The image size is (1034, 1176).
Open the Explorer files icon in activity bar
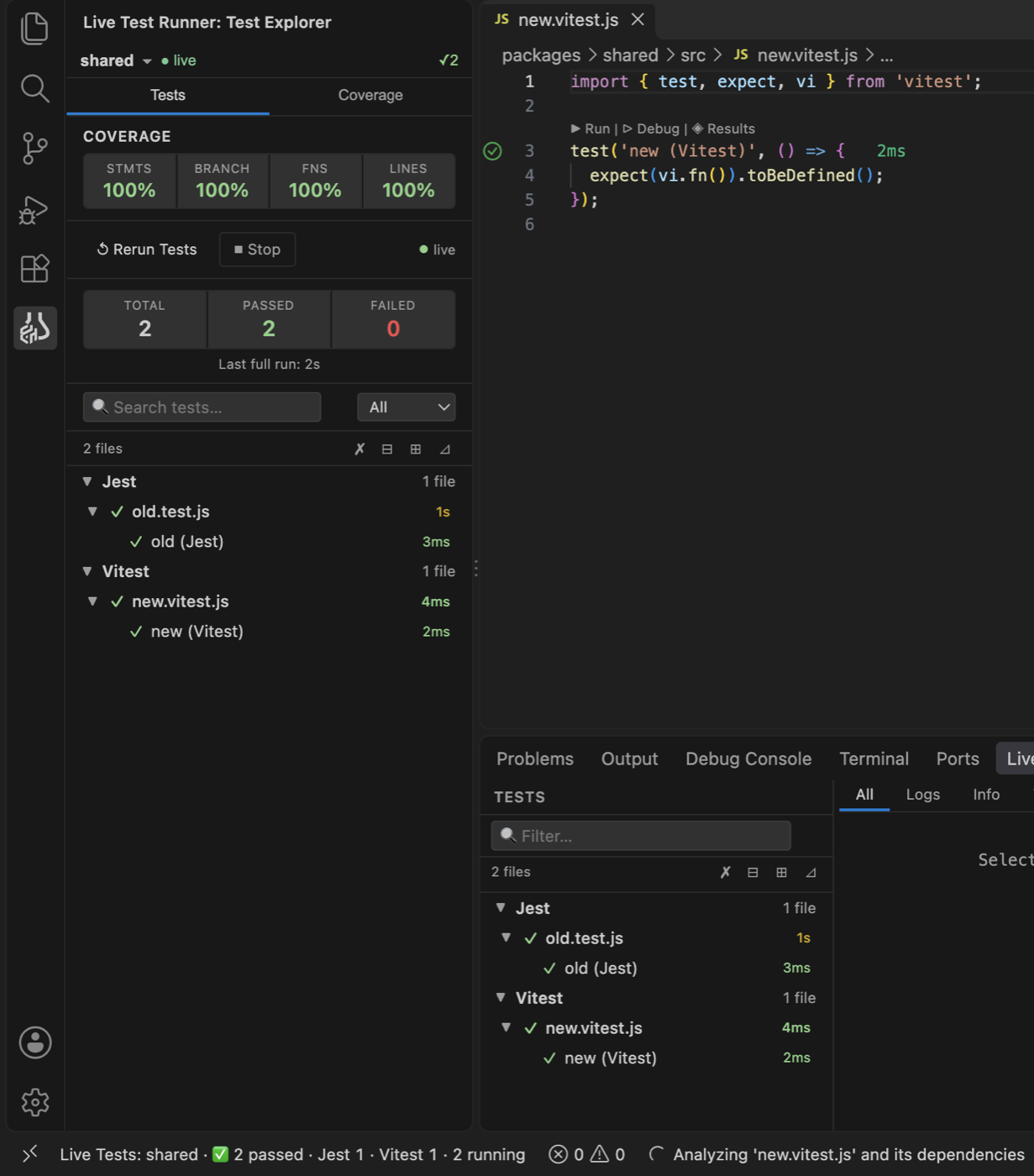[x=34, y=29]
